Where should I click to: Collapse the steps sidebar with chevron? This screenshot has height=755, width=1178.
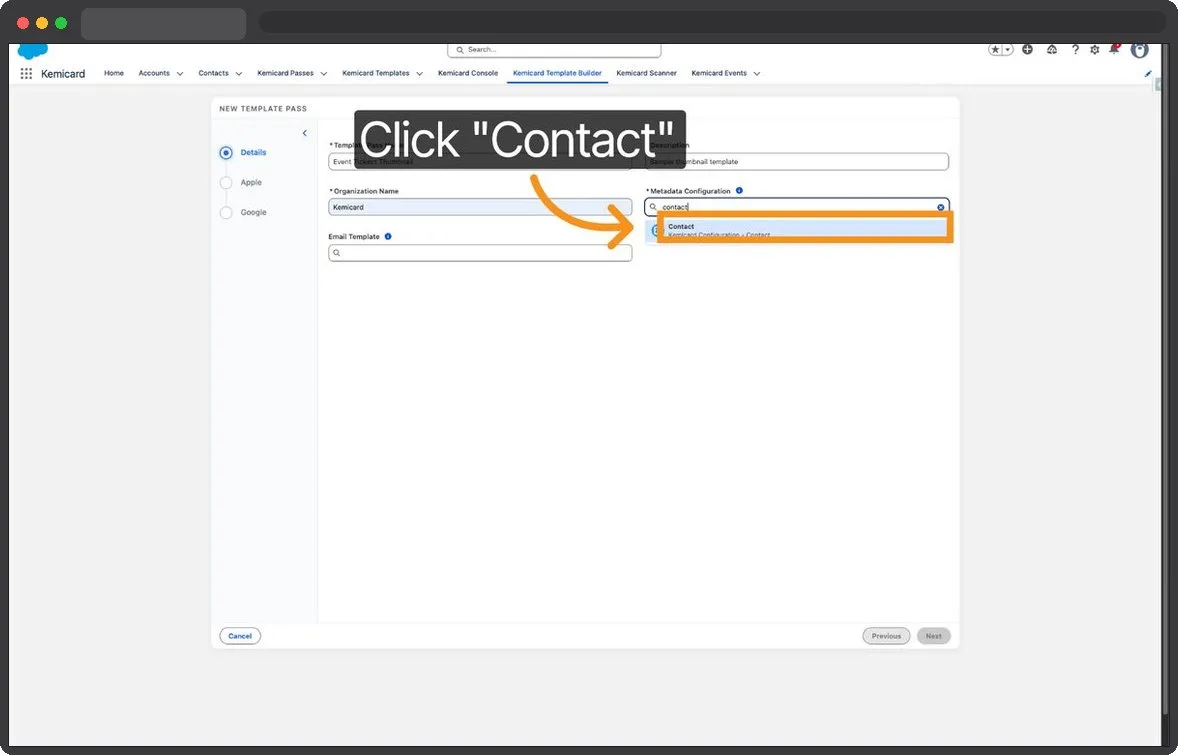click(x=304, y=133)
